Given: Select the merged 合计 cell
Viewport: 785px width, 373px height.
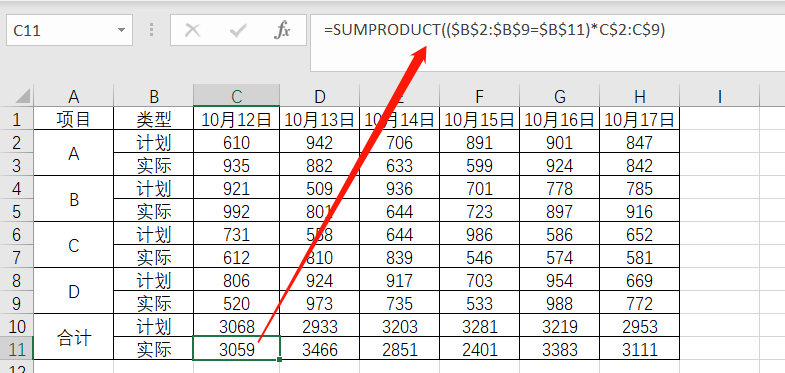Looking at the screenshot, I should [74, 337].
